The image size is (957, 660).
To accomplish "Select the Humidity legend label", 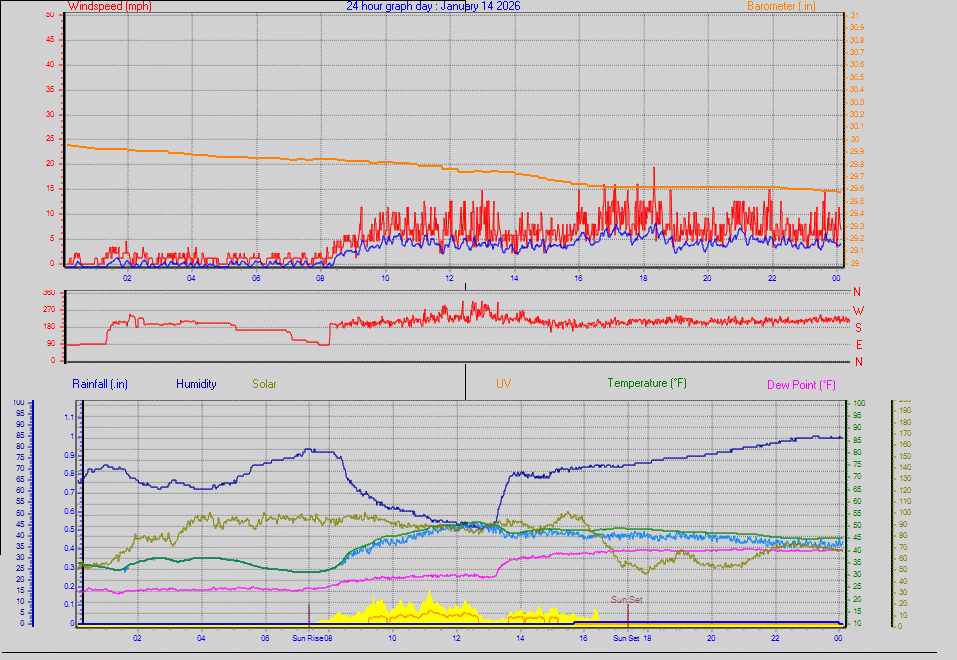I will point(196,383).
